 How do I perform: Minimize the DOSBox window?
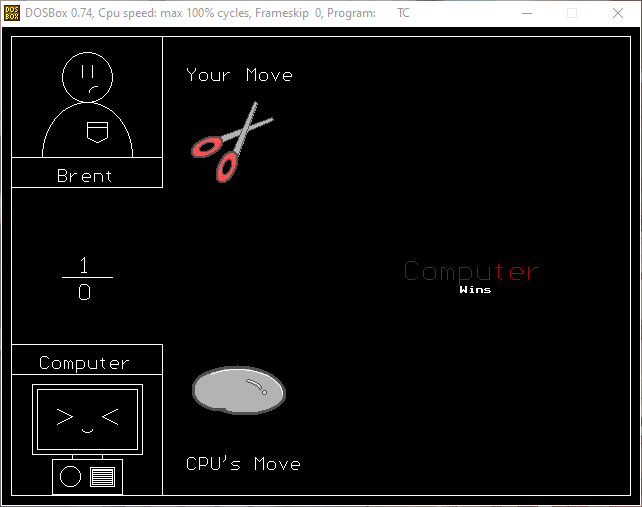[x=526, y=13]
